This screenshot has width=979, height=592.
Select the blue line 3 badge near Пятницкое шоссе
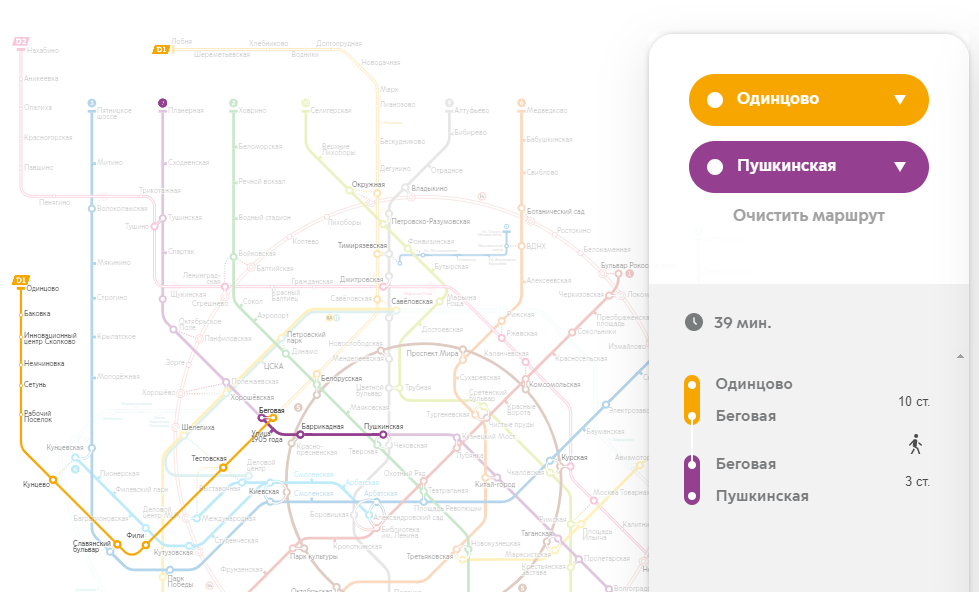pyautogui.click(x=91, y=103)
